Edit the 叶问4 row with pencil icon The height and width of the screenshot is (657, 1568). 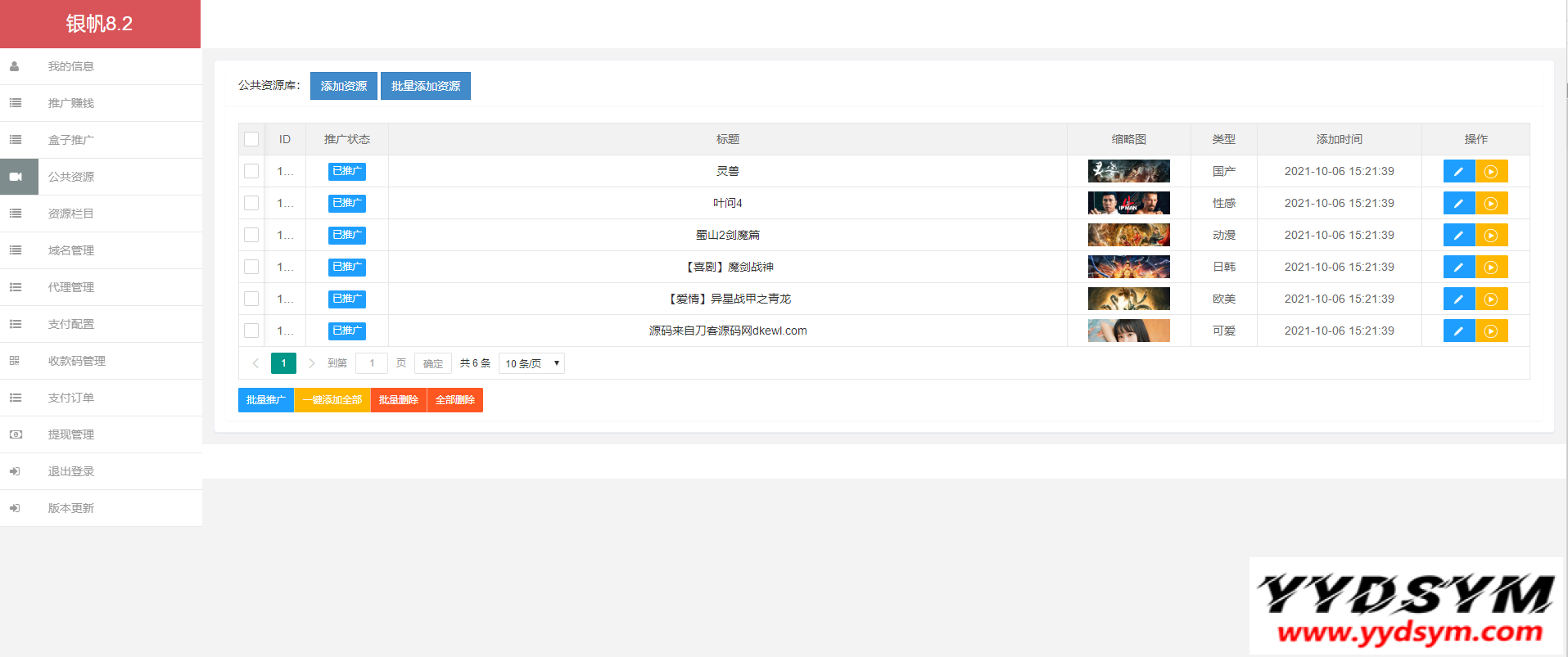(x=1459, y=204)
